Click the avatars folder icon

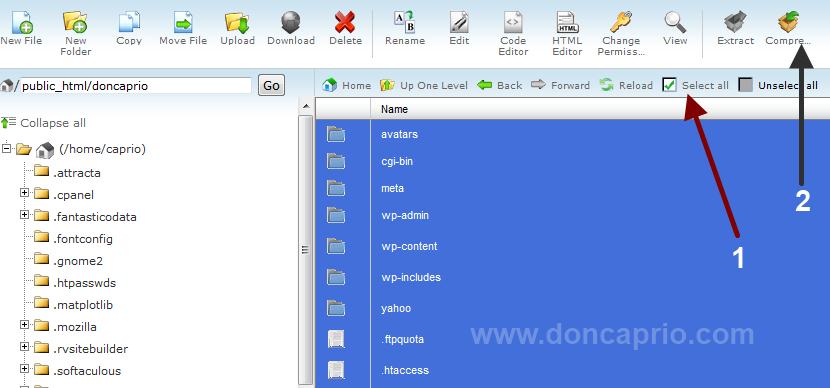tap(336, 134)
